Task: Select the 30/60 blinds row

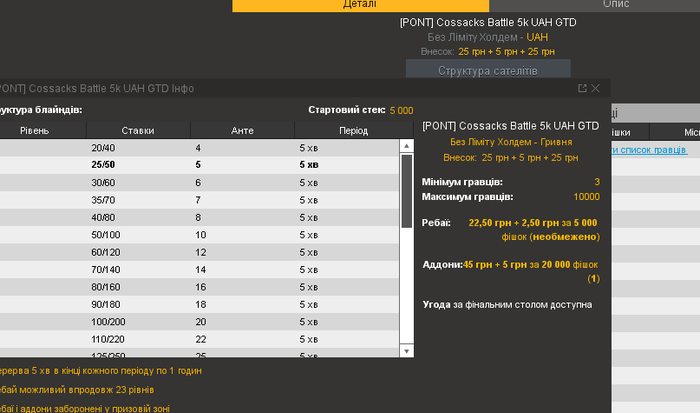Action: click(x=200, y=183)
